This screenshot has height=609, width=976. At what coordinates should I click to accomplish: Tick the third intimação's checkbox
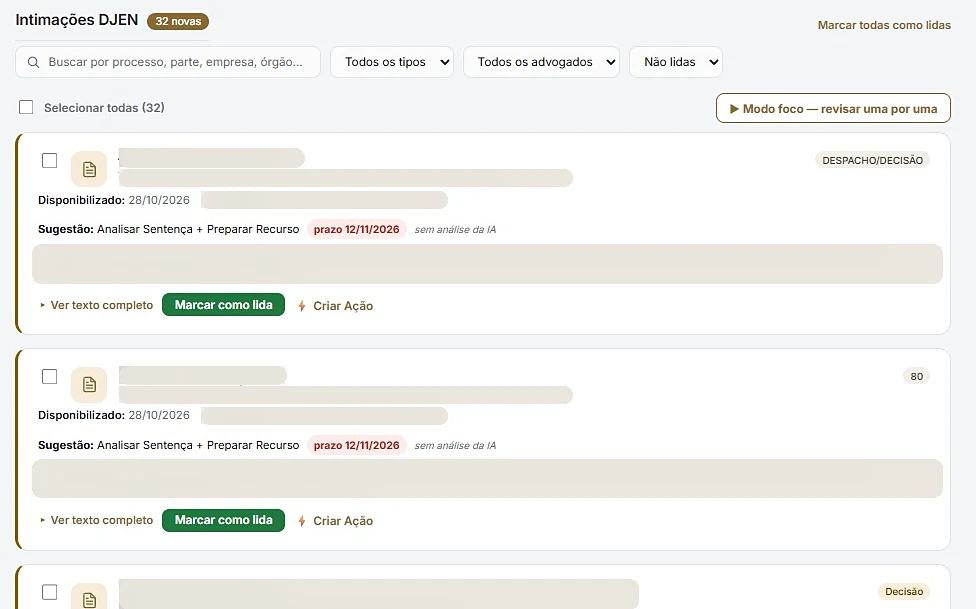pyautogui.click(x=49, y=592)
